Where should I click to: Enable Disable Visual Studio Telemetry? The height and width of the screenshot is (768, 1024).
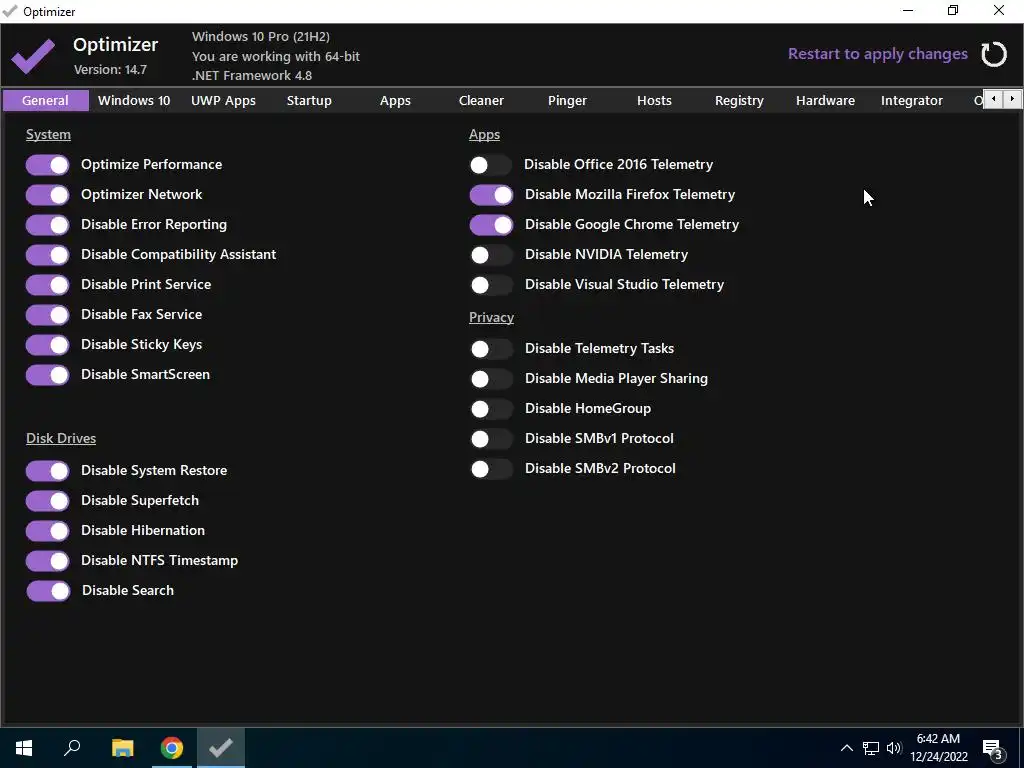491,285
